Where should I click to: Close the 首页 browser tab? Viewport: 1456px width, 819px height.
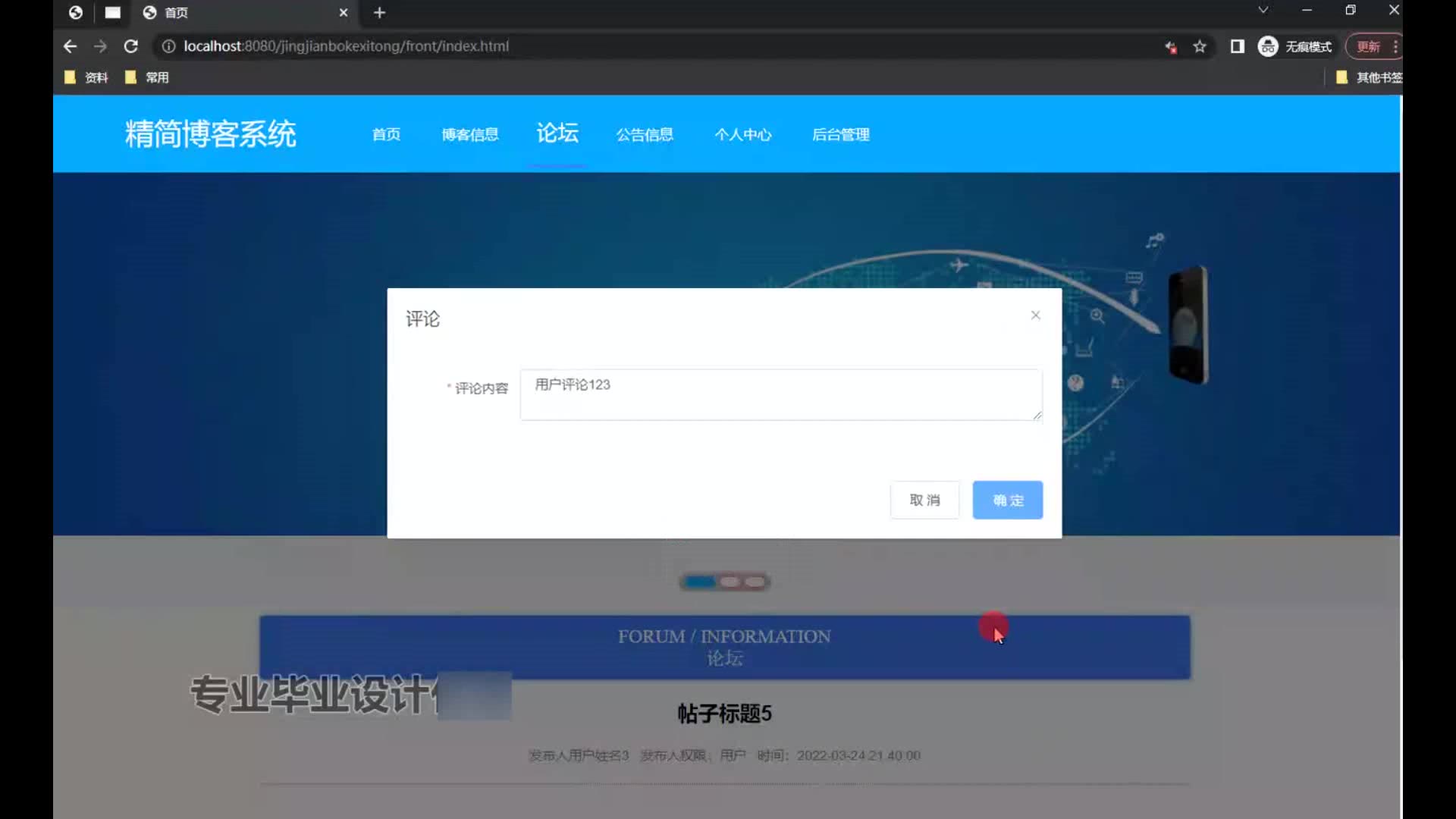[344, 13]
